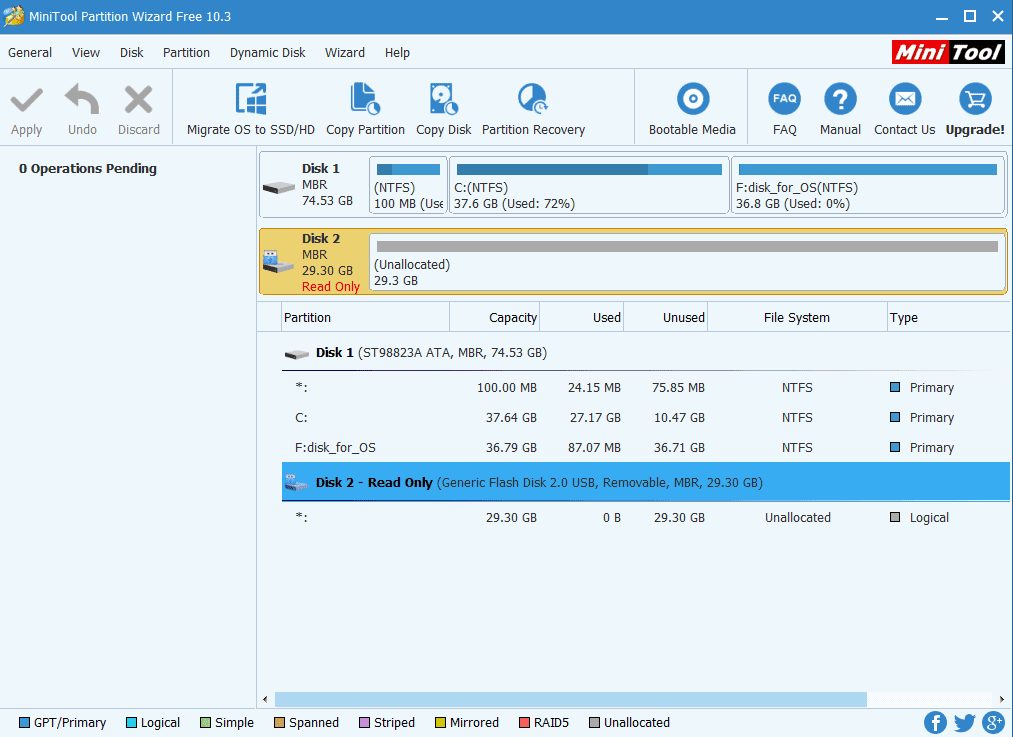The width and height of the screenshot is (1013, 737).
Task: Open the Dynamic Disk menu
Action: [267, 53]
